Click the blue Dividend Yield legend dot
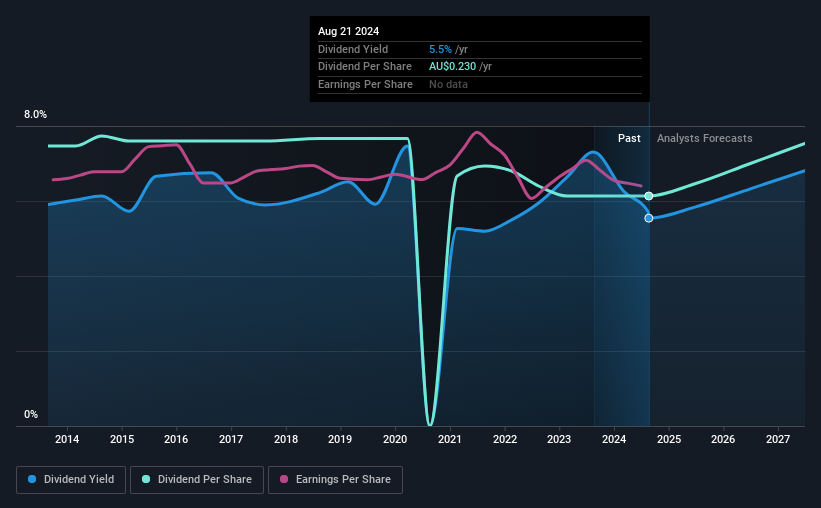 click(32, 479)
